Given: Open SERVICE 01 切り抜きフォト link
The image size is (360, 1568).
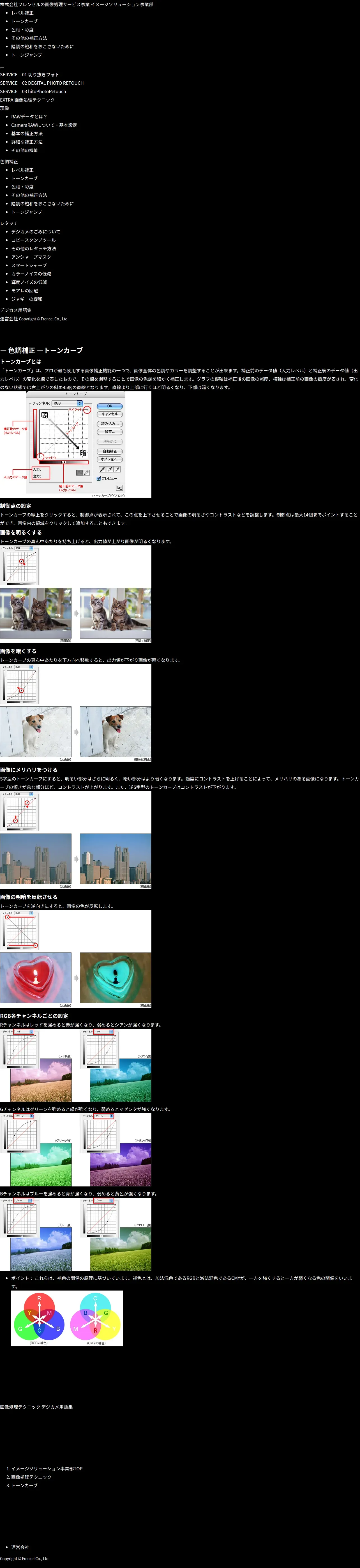Looking at the screenshot, I should (x=30, y=75).
